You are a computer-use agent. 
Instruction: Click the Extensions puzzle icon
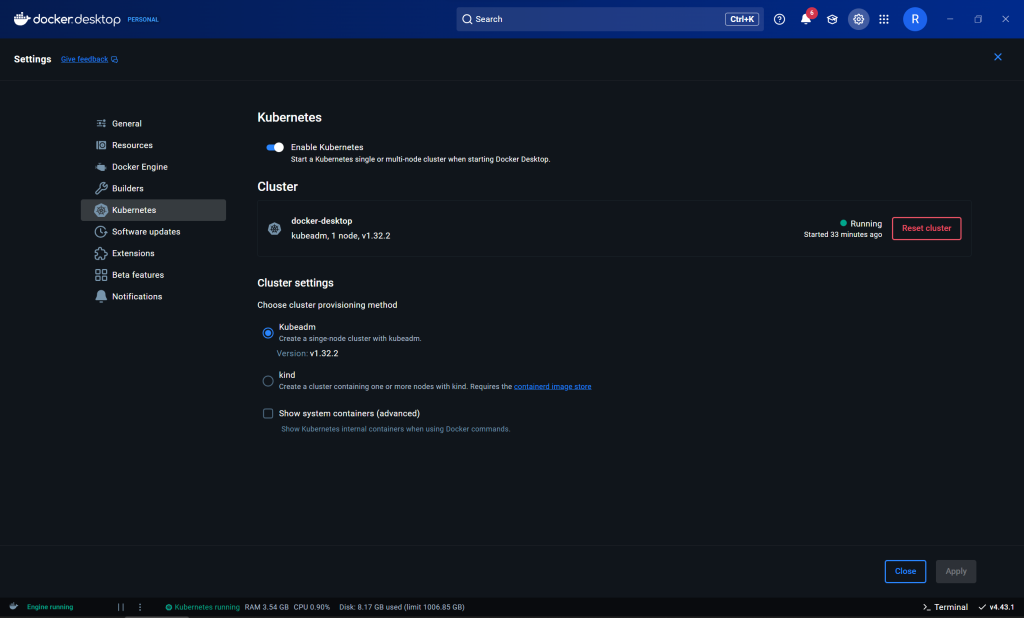click(101, 253)
